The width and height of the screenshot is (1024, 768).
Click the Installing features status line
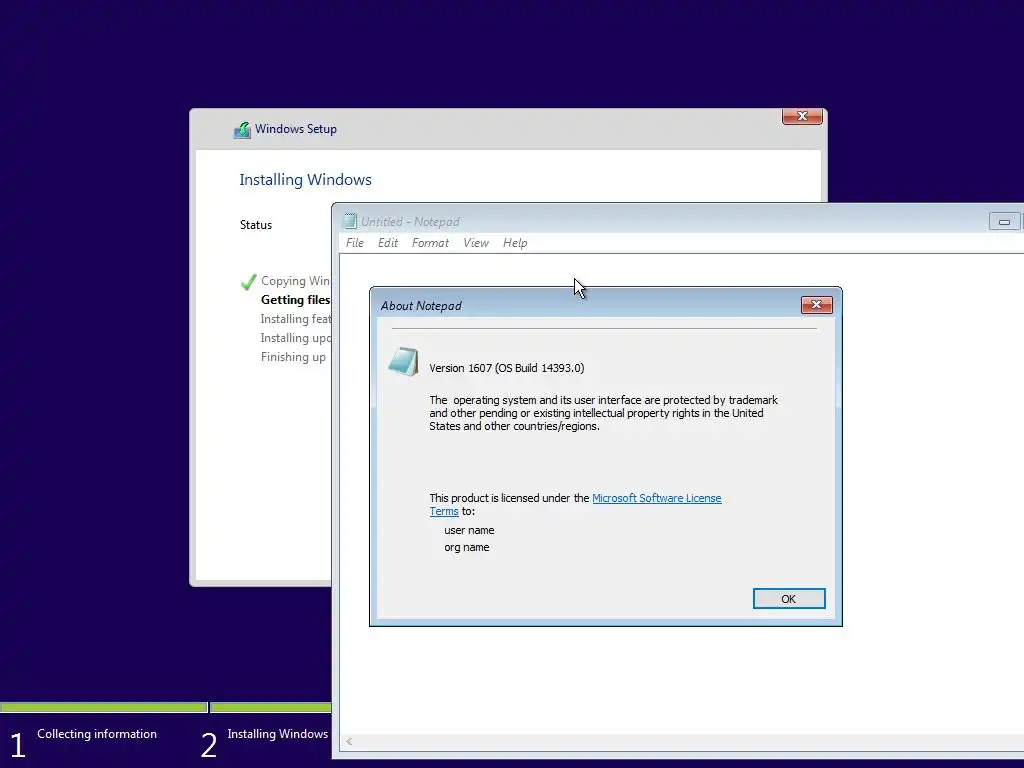point(295,319)
